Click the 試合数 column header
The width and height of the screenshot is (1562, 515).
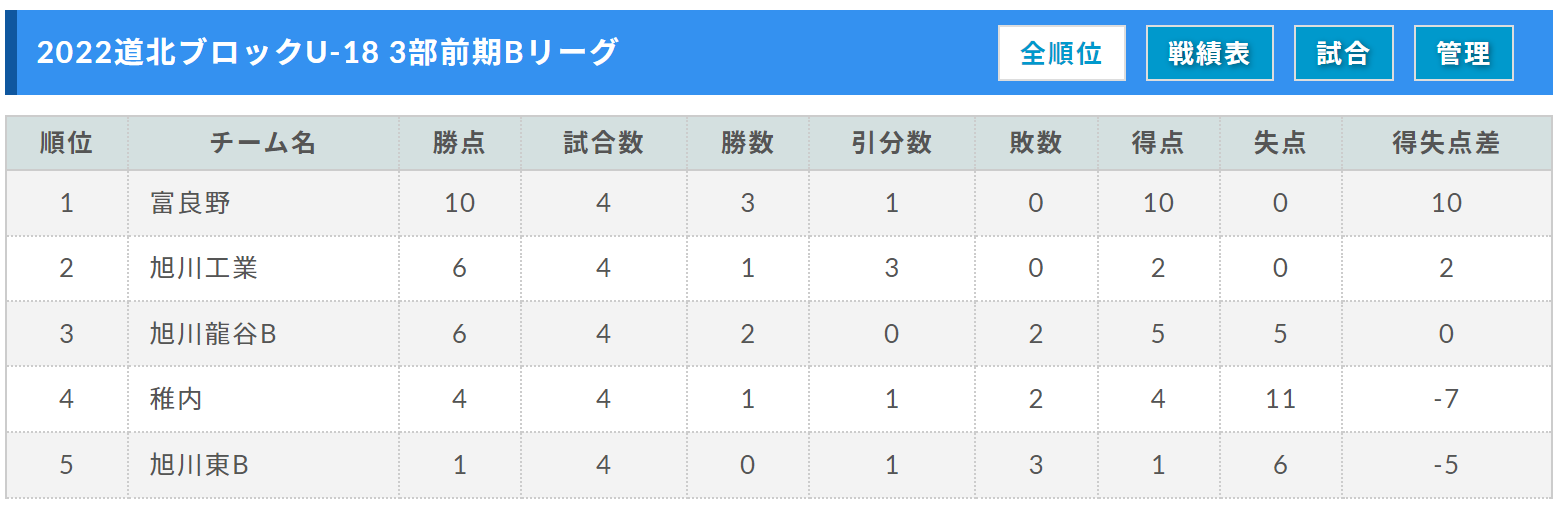(603, 143)
